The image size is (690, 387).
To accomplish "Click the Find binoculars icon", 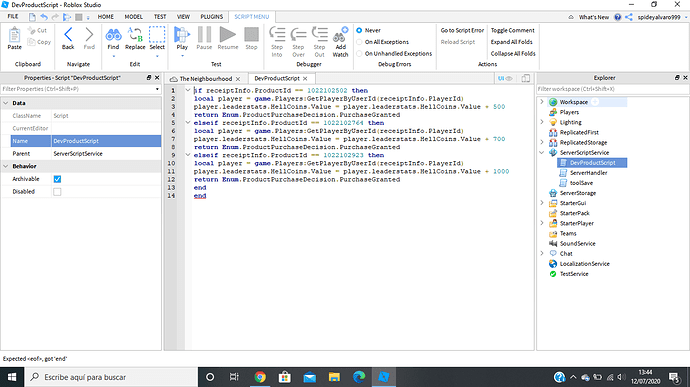I will point(113,34).
